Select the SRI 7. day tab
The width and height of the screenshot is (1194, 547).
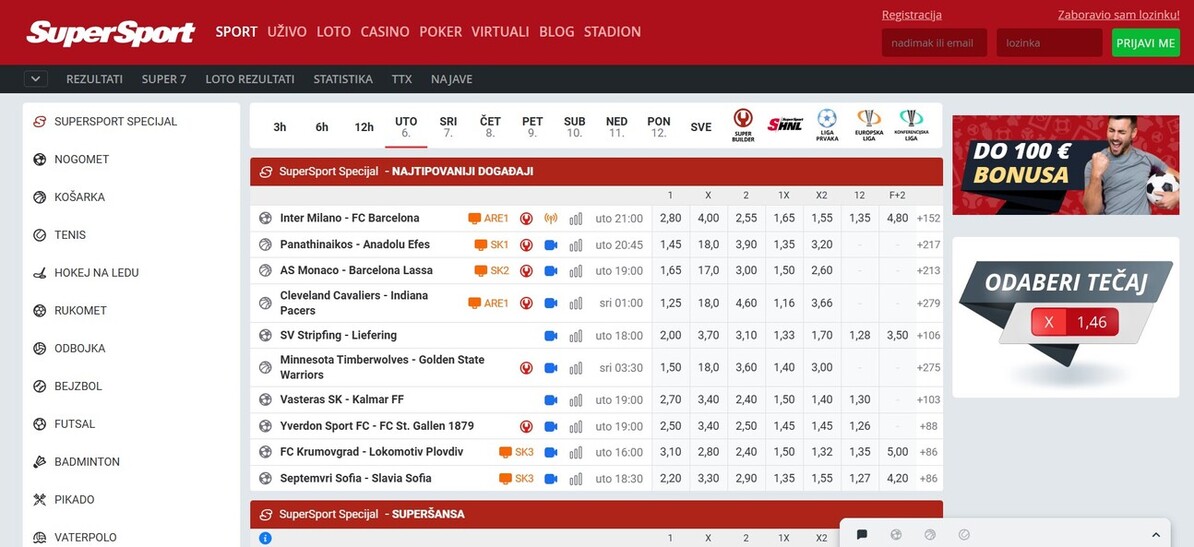448,126
